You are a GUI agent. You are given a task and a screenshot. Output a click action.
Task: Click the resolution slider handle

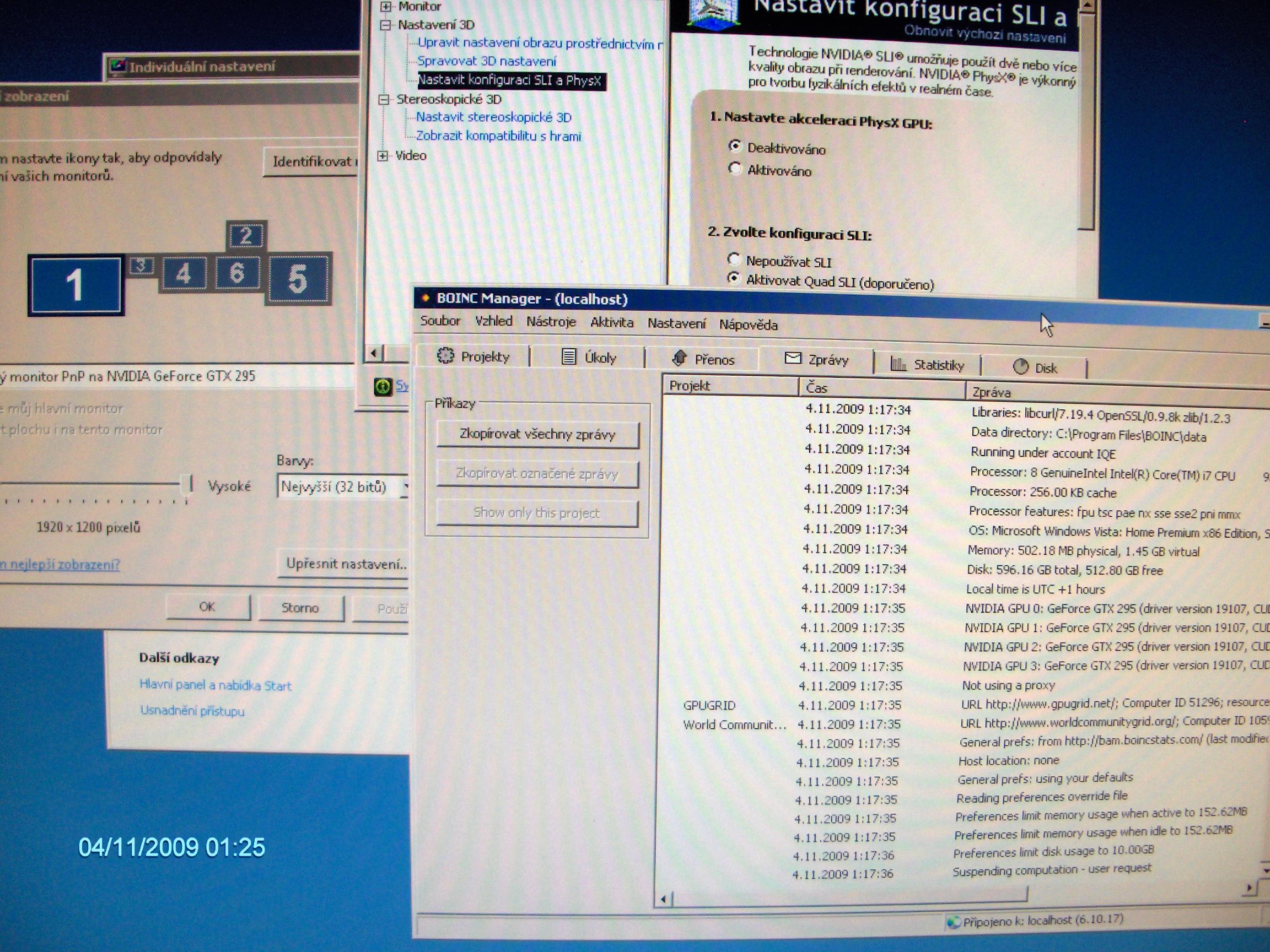187,485
